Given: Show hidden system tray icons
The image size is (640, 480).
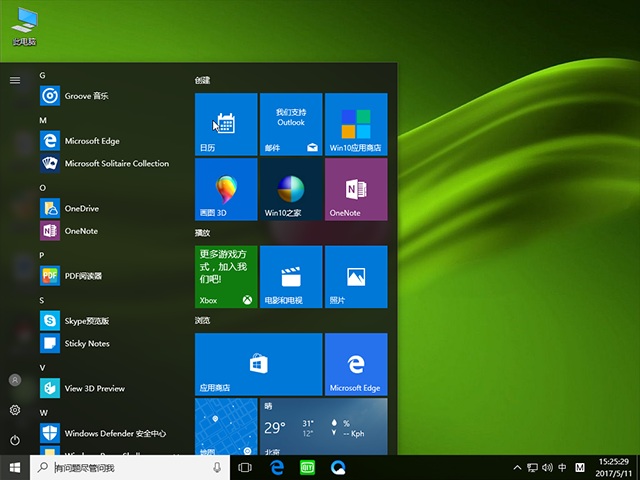Looking at the screenshot, I should pyautogui.click(x=517, y=467).
